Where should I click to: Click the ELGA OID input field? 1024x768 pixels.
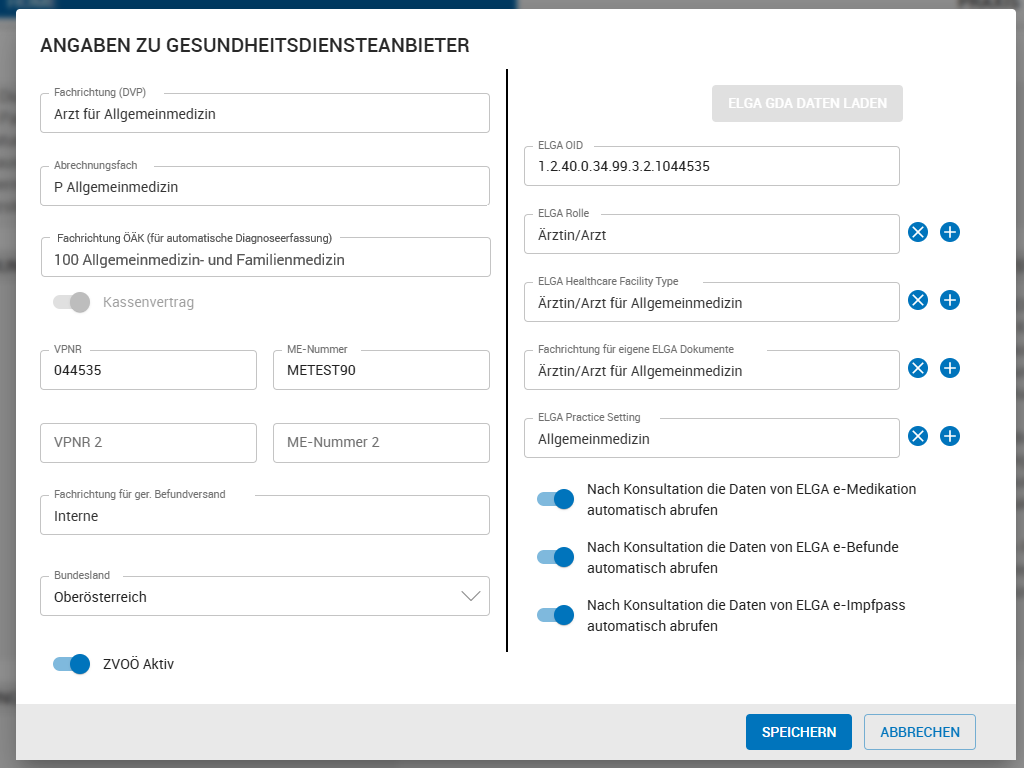click(x=711, y=166)
